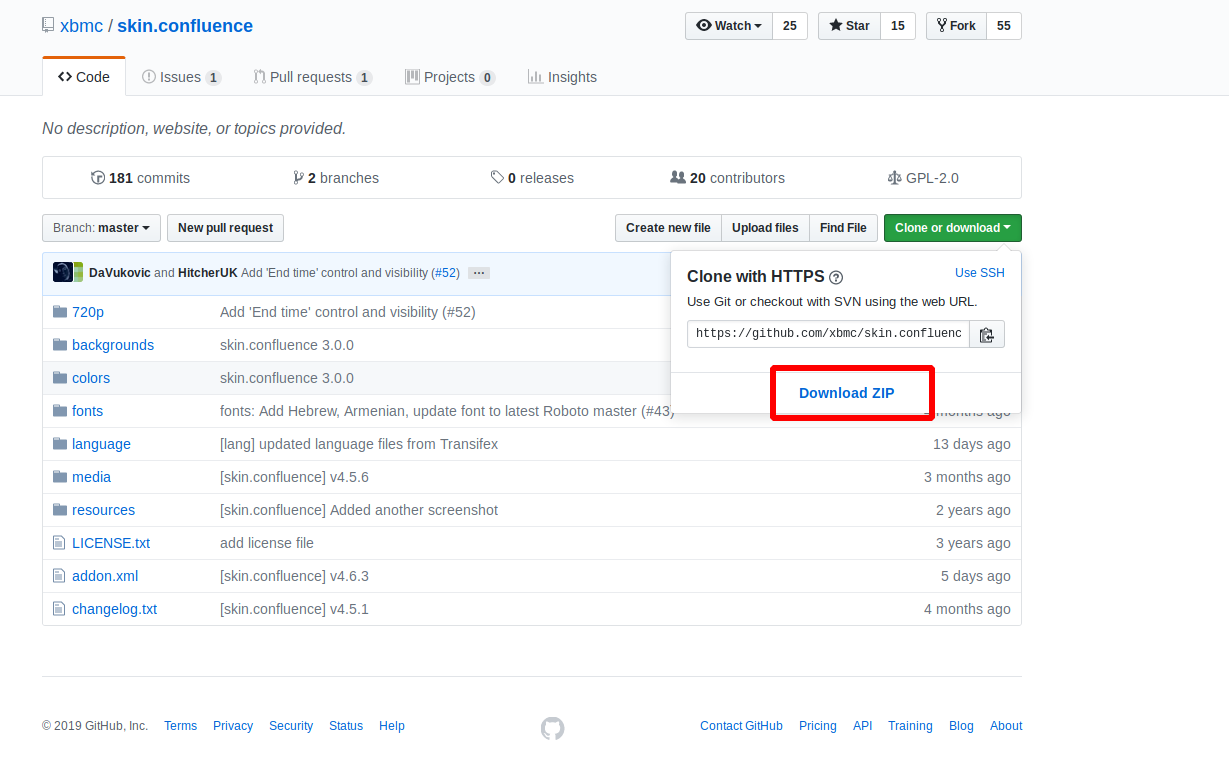Open footer Terms link
This screenshot has height=767, width=1229.
[x=180, y=726]
